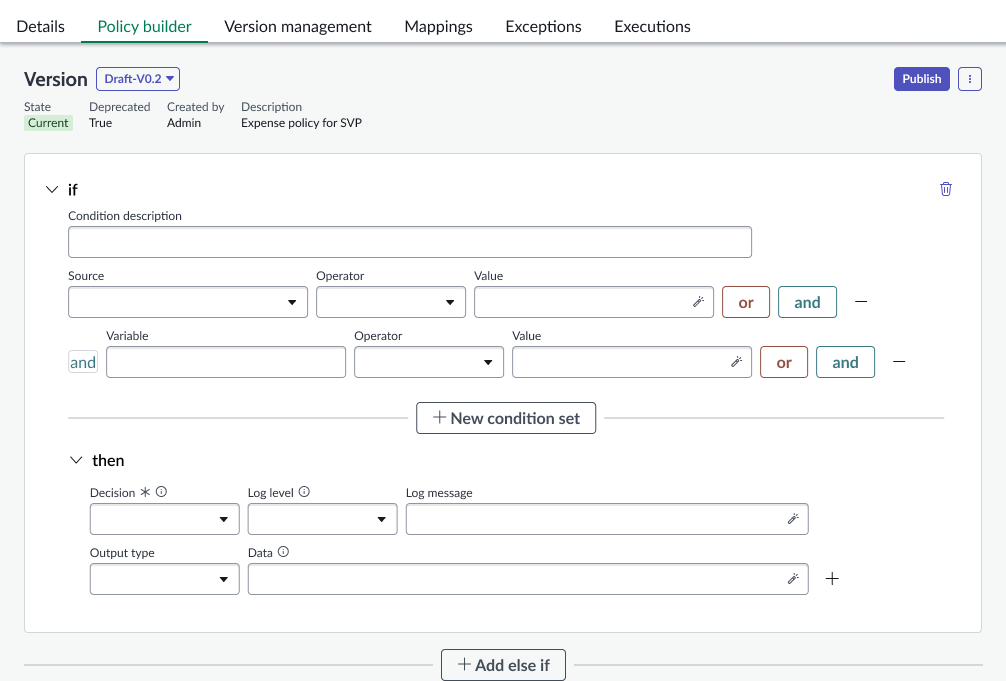
Task: Click the magic wand in first condition Value field
Action: (699, 302)
